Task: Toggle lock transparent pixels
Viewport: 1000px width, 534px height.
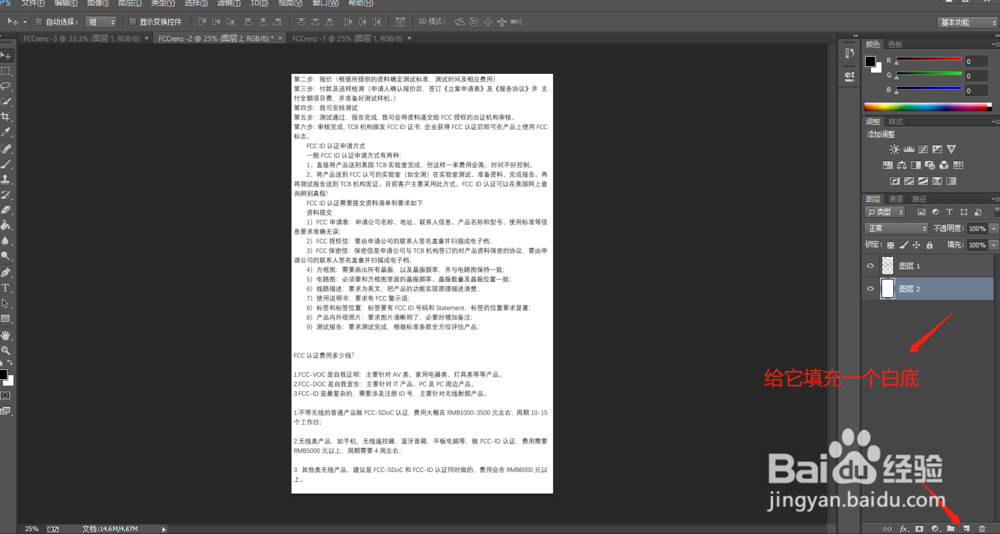Action: 891,245
